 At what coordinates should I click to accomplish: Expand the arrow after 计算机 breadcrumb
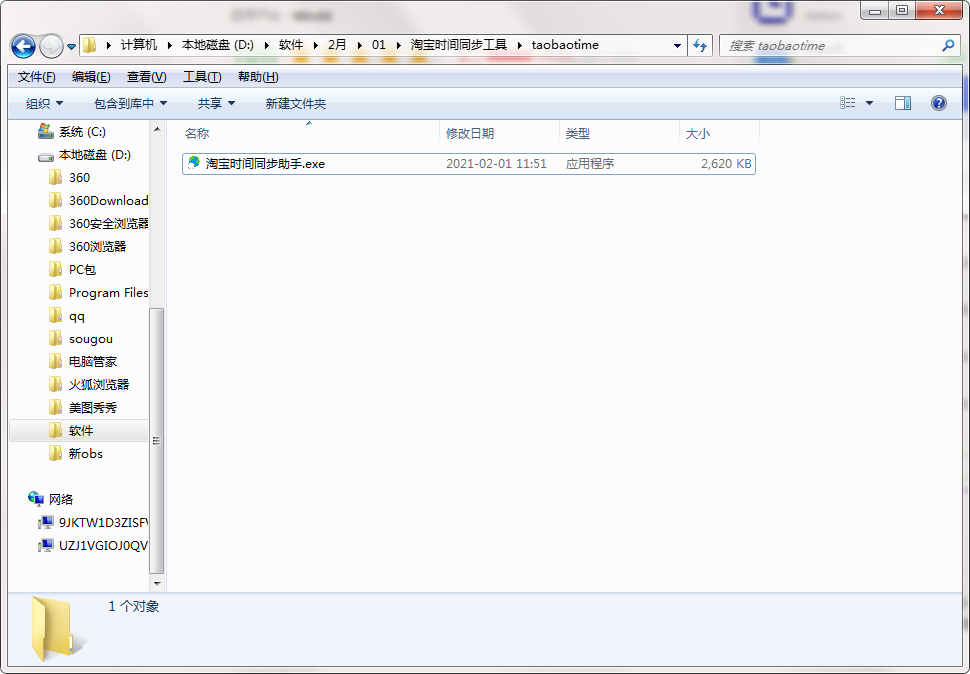tap(170, 45)
